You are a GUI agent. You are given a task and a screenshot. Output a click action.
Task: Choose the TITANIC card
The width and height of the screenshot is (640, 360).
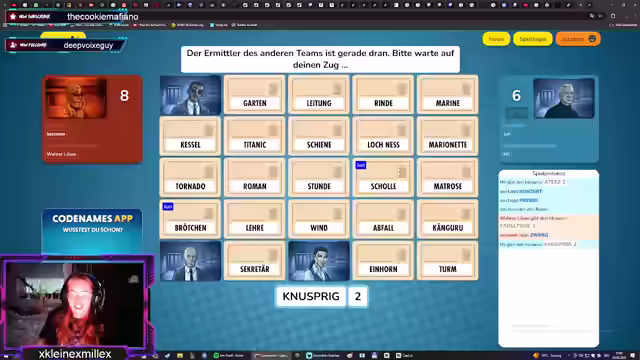coord(254,136)
